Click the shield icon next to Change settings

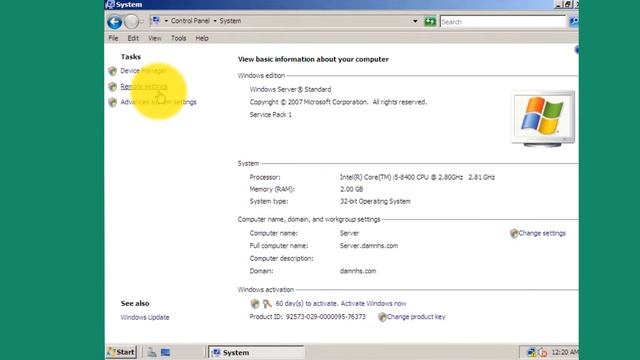point(514,233)
